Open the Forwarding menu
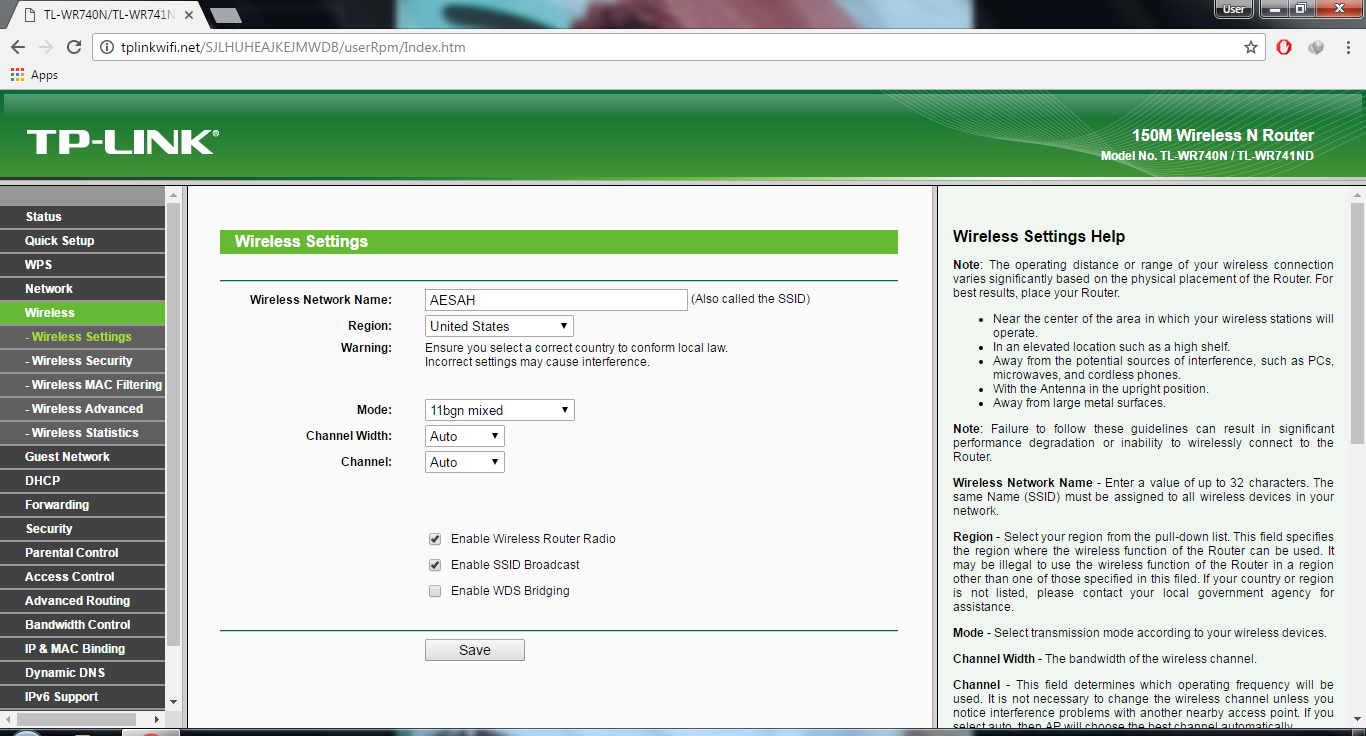The height and width of the screenshot is (736, 1366). tap(82, 505)
